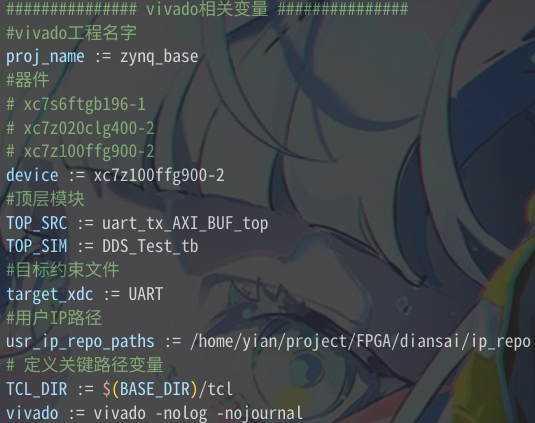Click the TOP_SRC variable
Screen dimensions: 535x423
pyautogui.click(x=37, y=223)
